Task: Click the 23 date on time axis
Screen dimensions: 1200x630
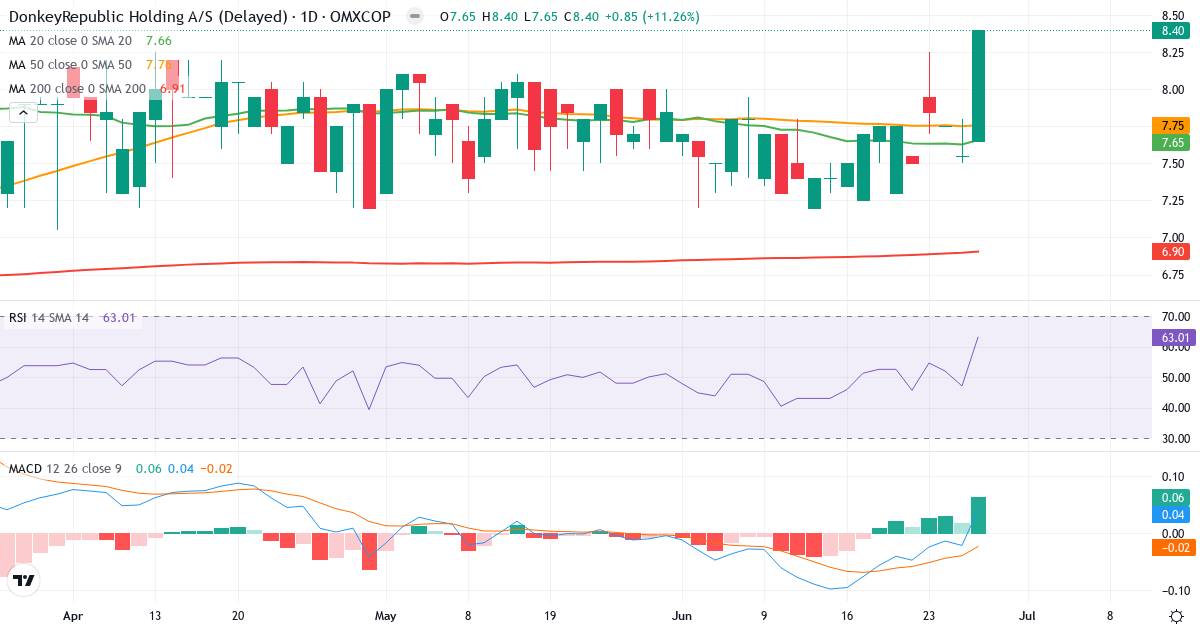Action: [x=929, y=617]
